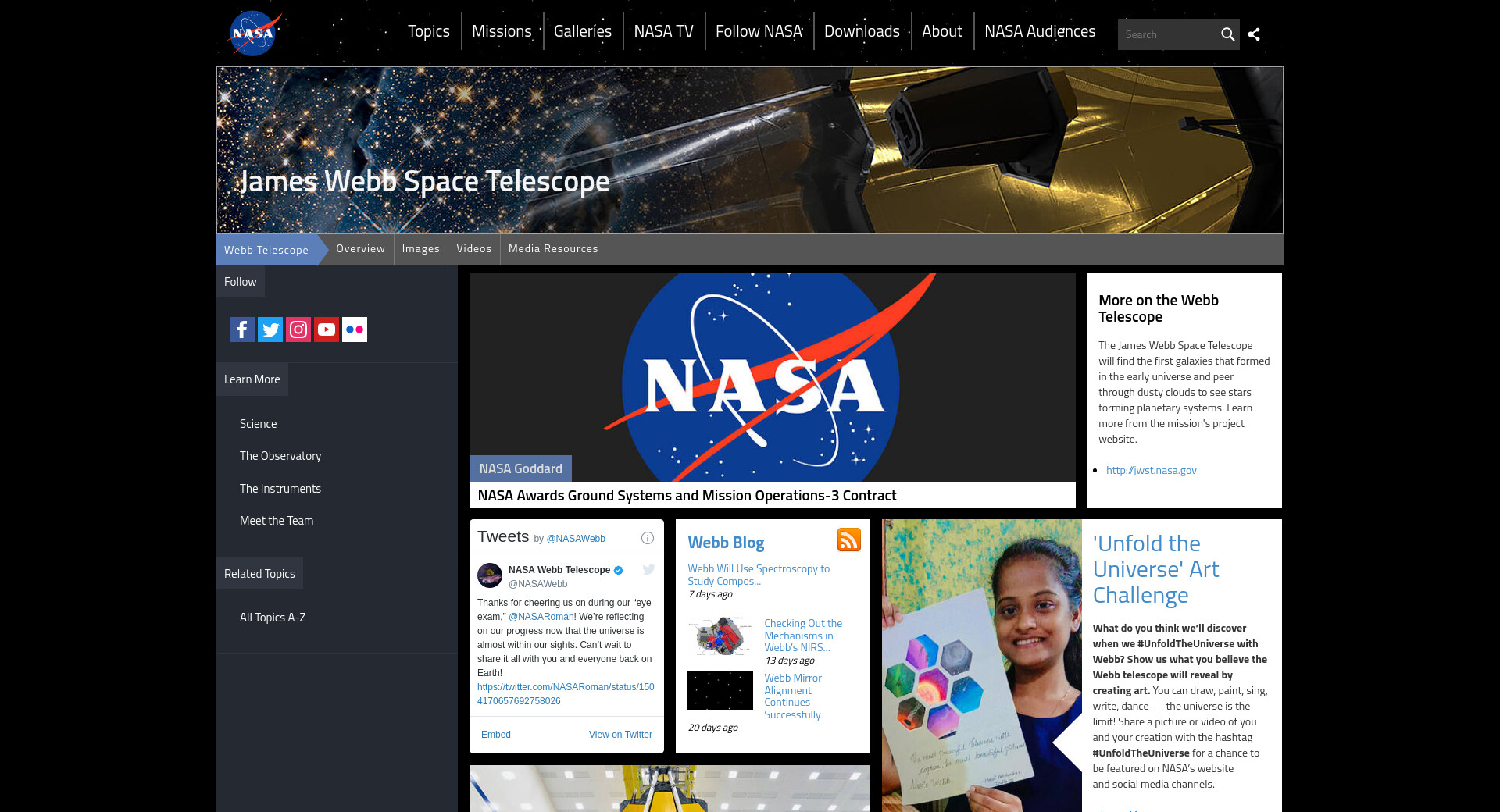1500x812 pixels.
Task: Open the Instagram follow icon
Action: point(298,329)
